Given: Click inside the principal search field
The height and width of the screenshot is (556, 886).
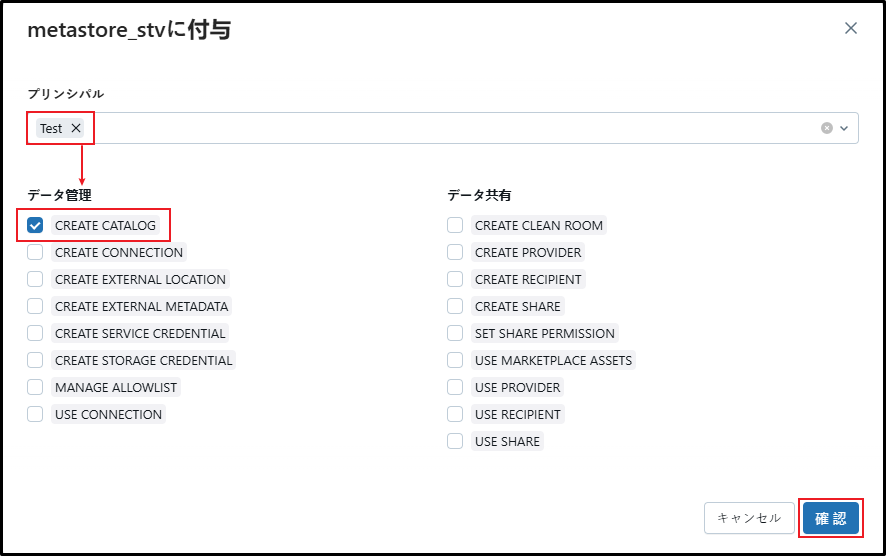Looking at the screenshot, I should click(450, 128).
